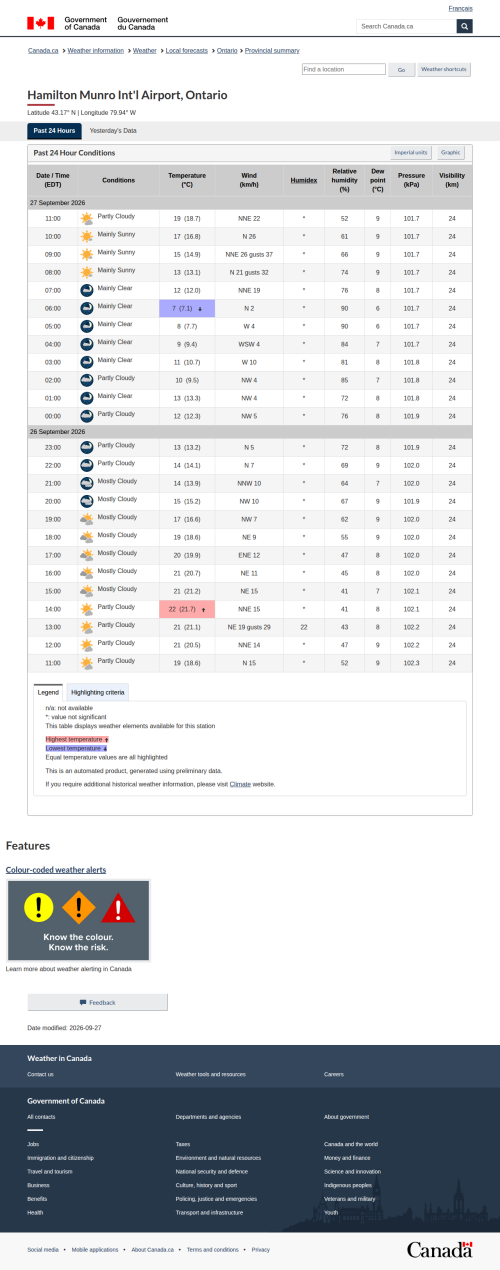Click the Go button next to location search

401,70
